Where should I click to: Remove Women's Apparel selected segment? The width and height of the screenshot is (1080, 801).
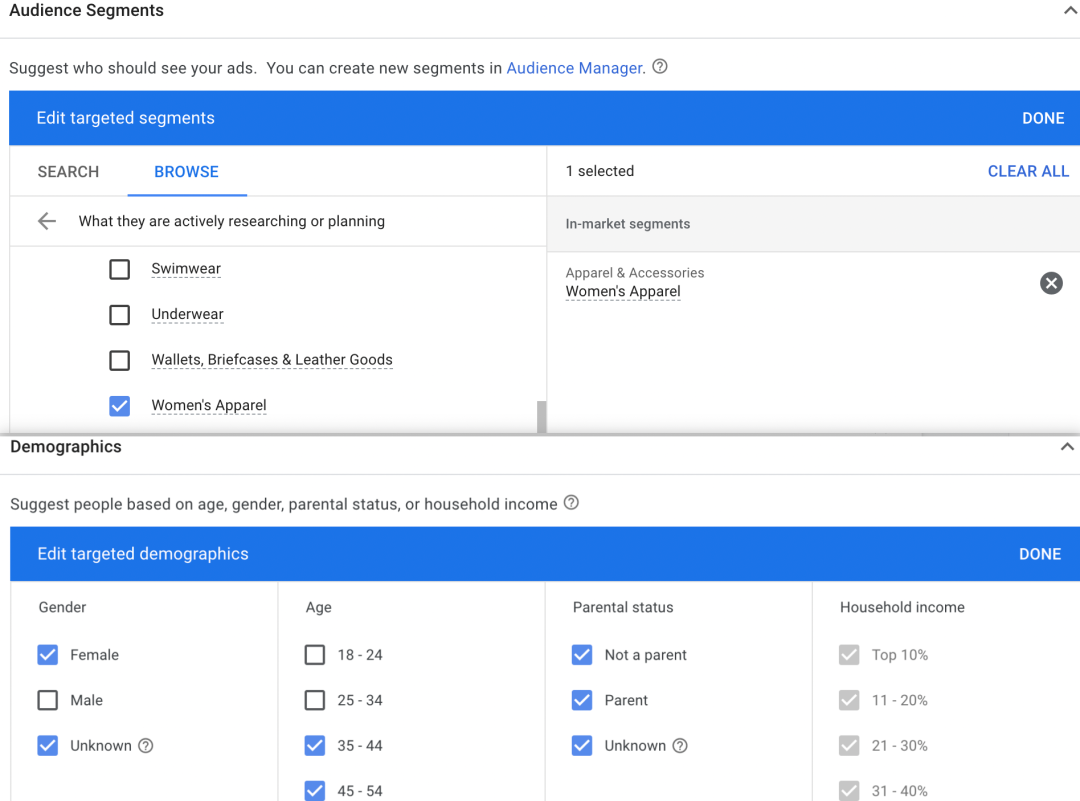click(x=1051, y=283)
